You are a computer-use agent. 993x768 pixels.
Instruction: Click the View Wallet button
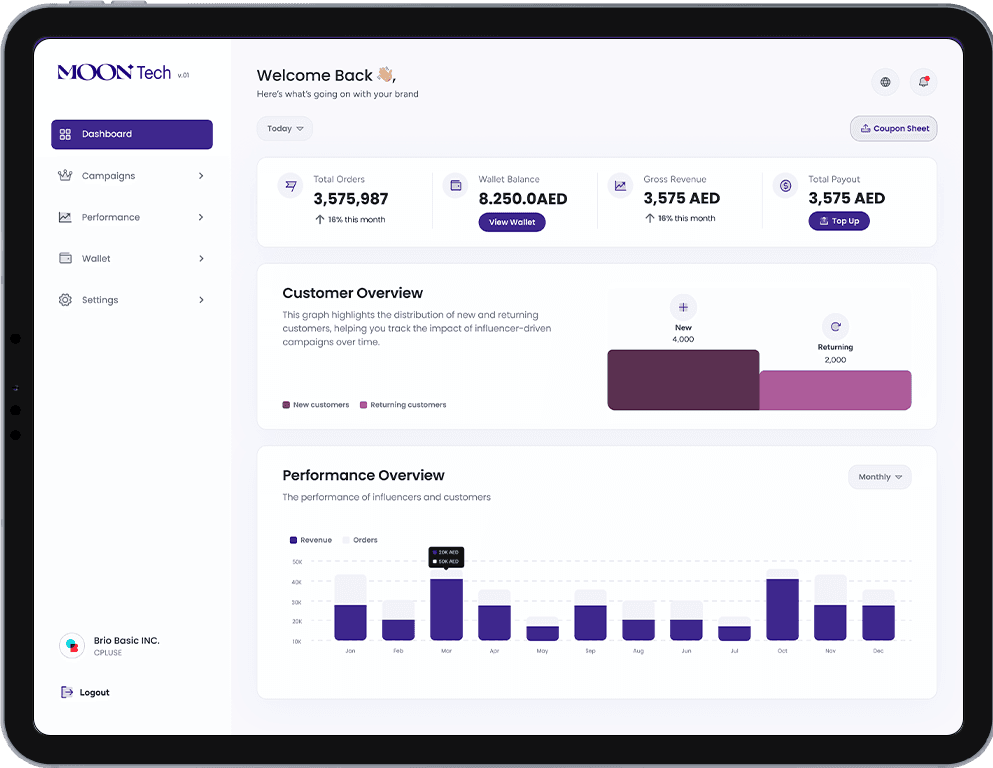(x=512, y=222)
